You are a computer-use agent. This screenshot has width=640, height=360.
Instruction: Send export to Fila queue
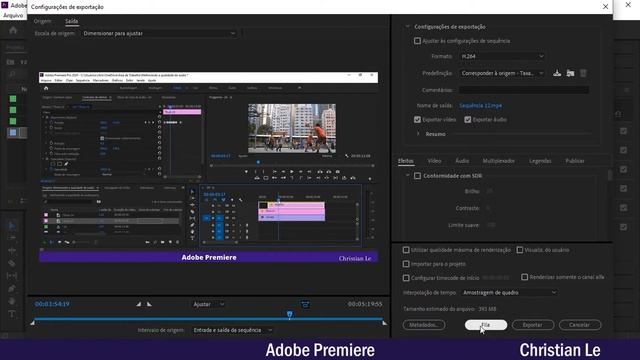pyautogui.click(x=486, y=325)
